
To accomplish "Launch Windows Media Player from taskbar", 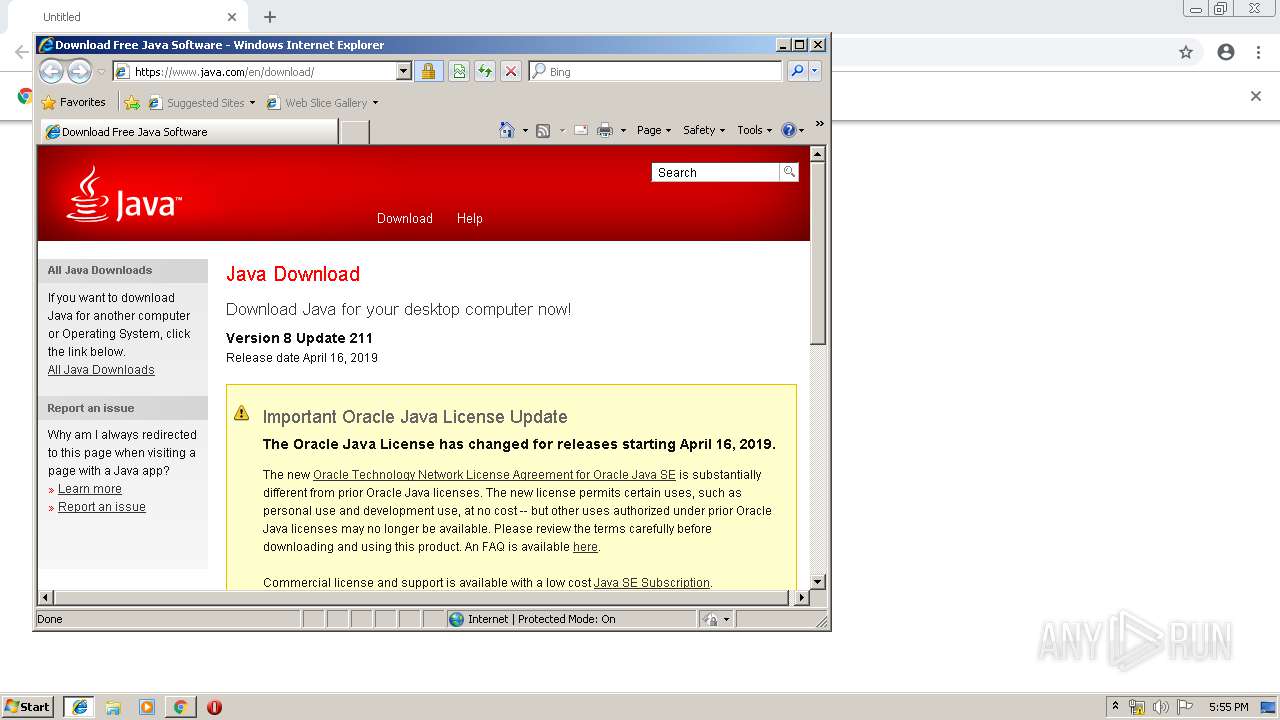I will pos(147,707).
